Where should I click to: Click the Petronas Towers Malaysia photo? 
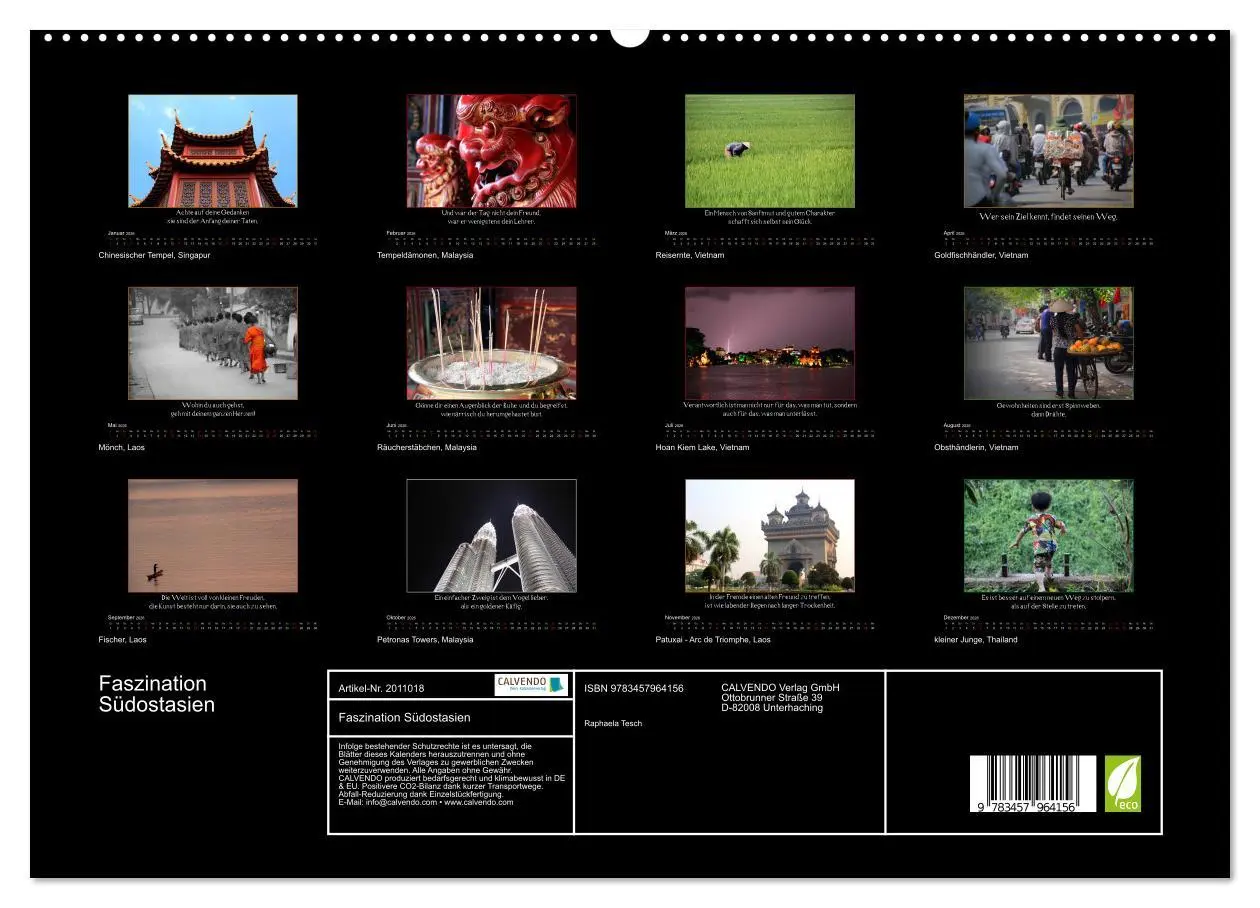(x=490, y=536)
